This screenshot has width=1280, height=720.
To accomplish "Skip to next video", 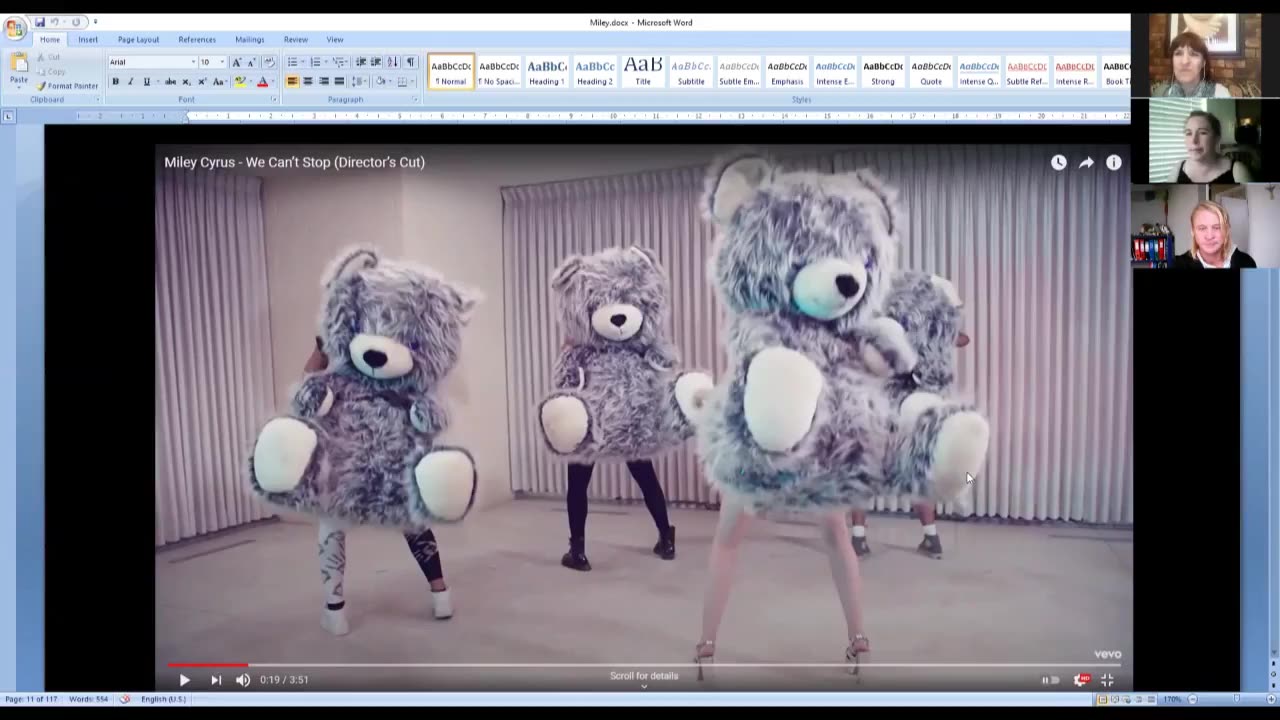I will 215,680.
